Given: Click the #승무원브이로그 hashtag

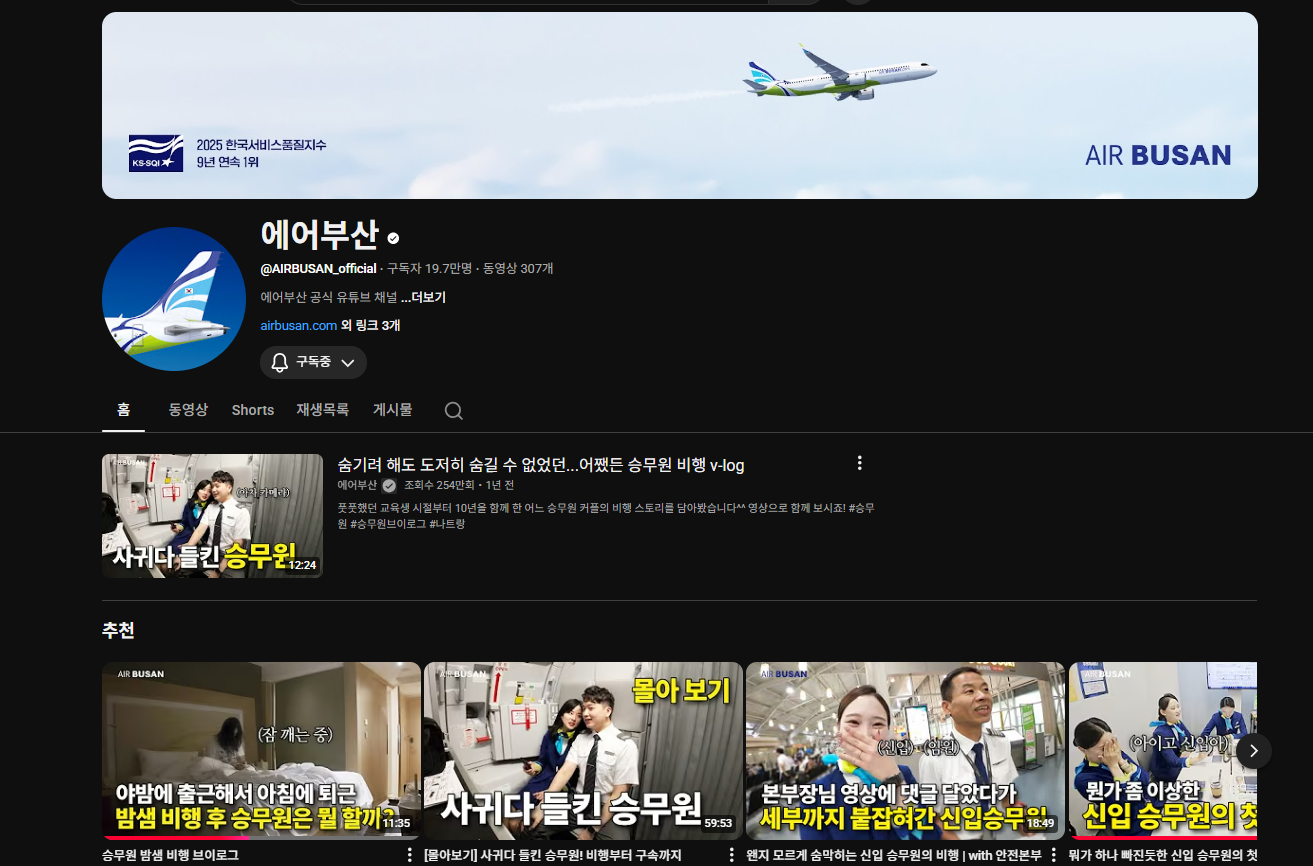Looking at the screenshot, I should pyautogui.click(x=387, y=524).
